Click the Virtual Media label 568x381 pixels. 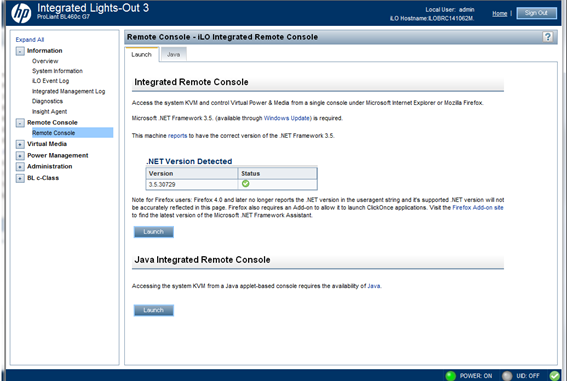coord(47,144)
